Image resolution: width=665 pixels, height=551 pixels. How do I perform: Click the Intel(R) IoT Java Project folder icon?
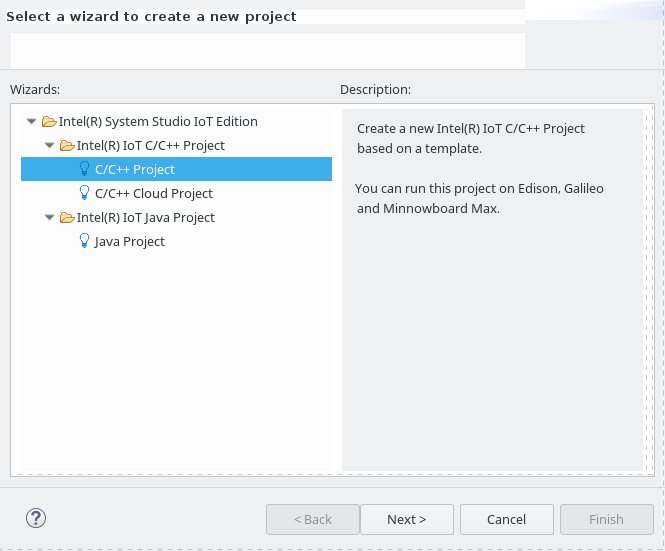67,218
